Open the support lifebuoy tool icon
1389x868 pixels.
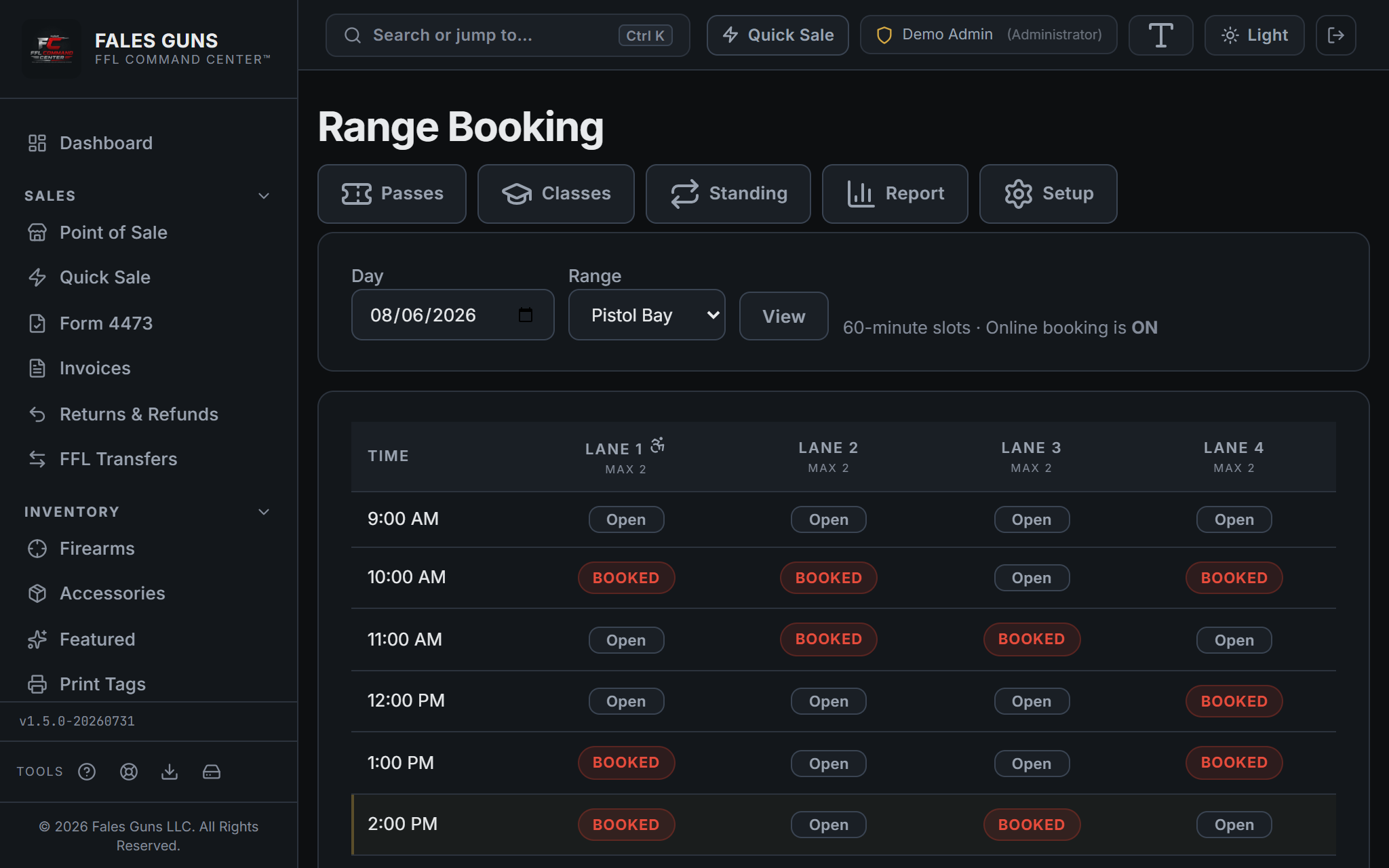pos(129,772)
